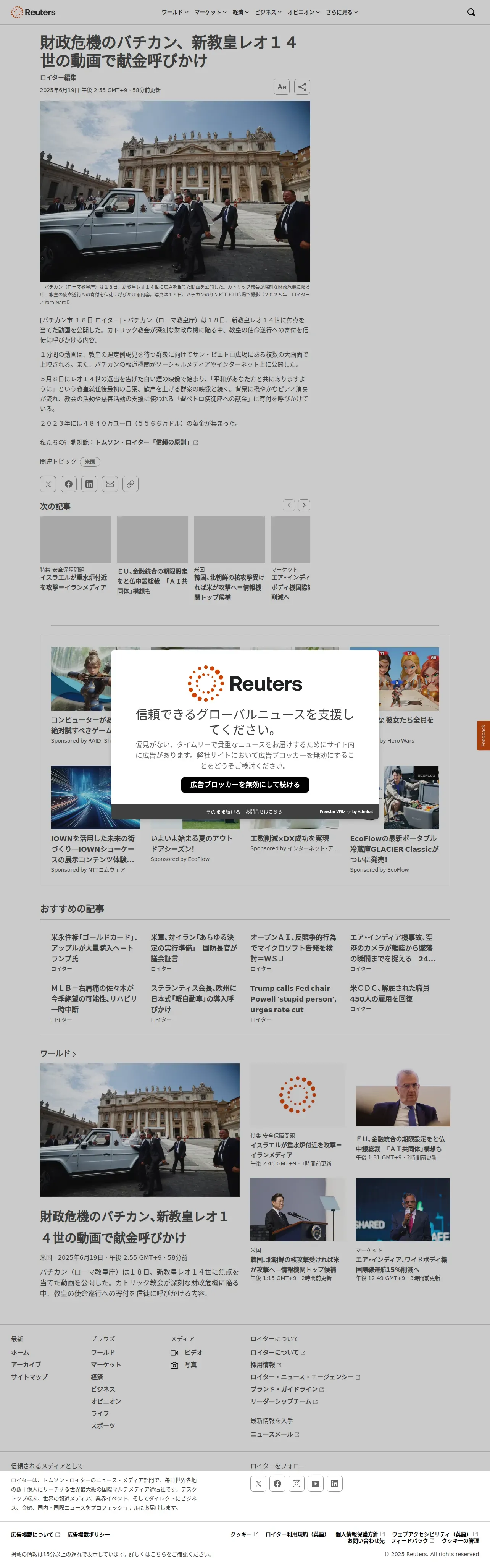Open the ワールド section heading chevron

74,1053
